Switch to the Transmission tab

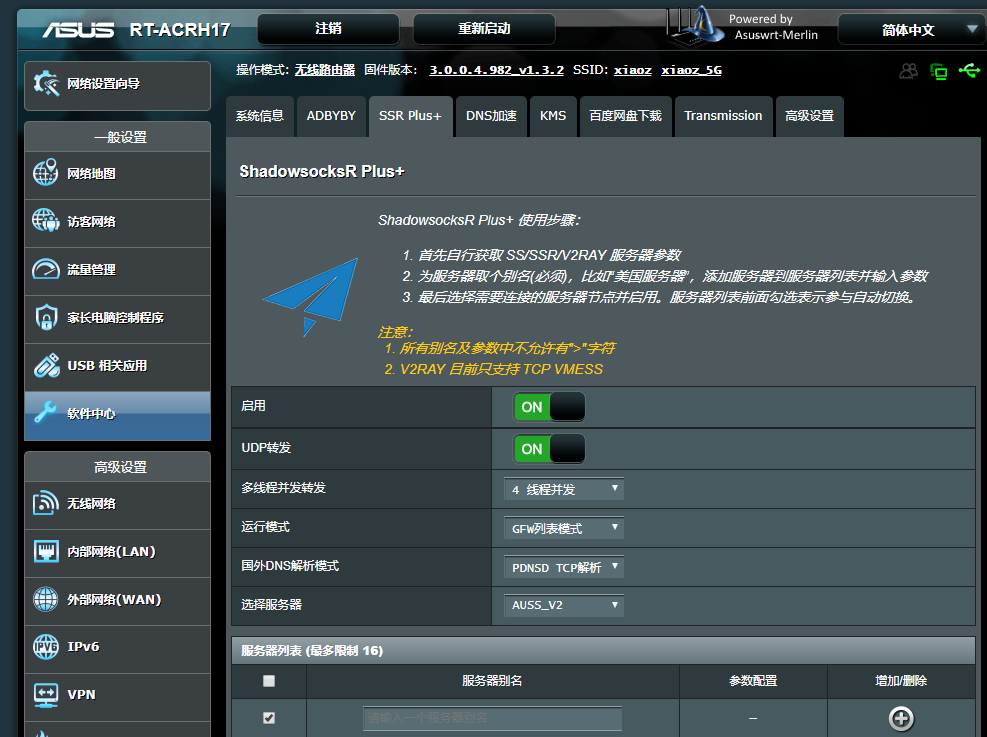pos(723,116)
